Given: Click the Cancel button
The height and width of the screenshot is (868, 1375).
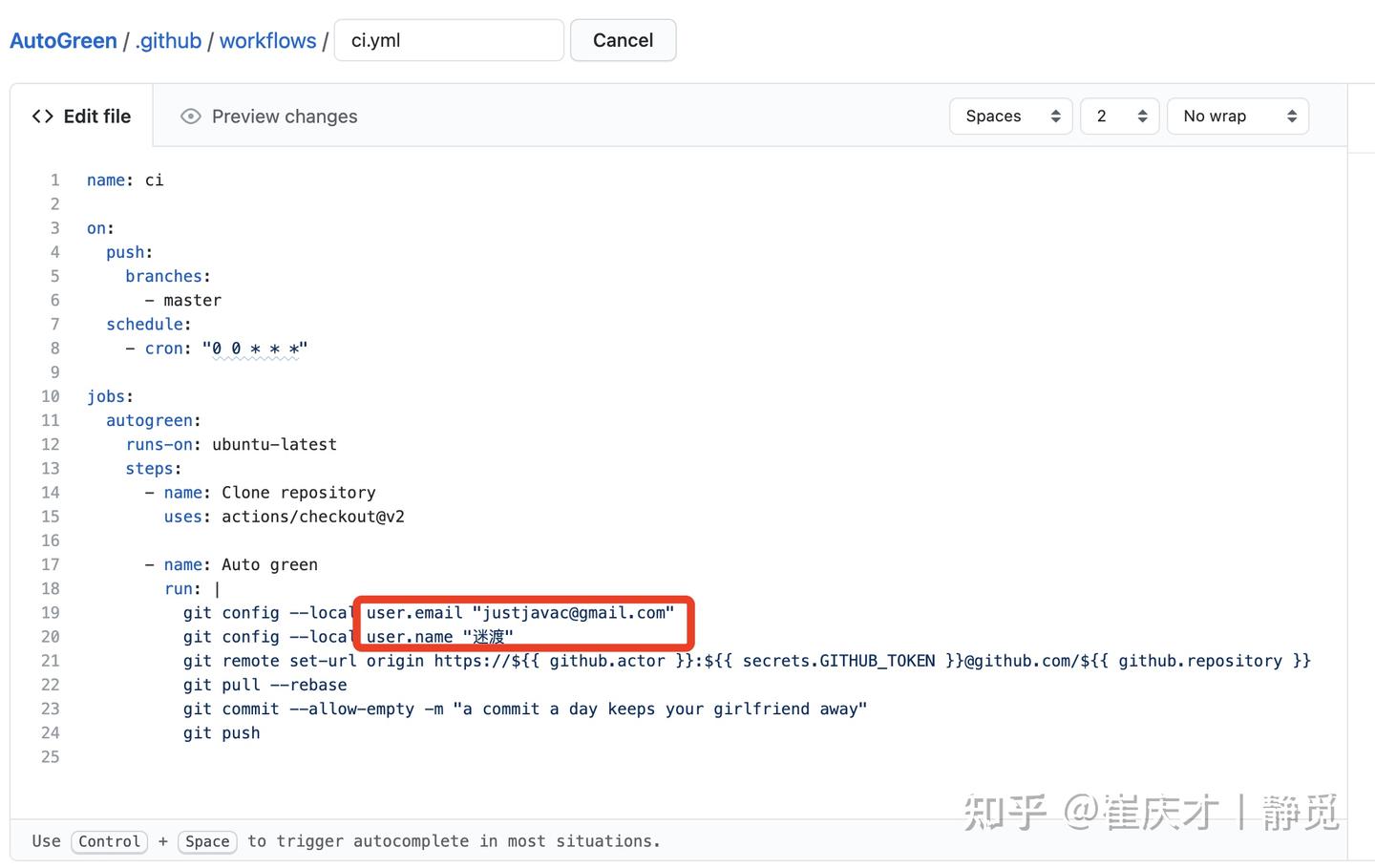Looking at the screenshot, I should click(x=623, y=40).
